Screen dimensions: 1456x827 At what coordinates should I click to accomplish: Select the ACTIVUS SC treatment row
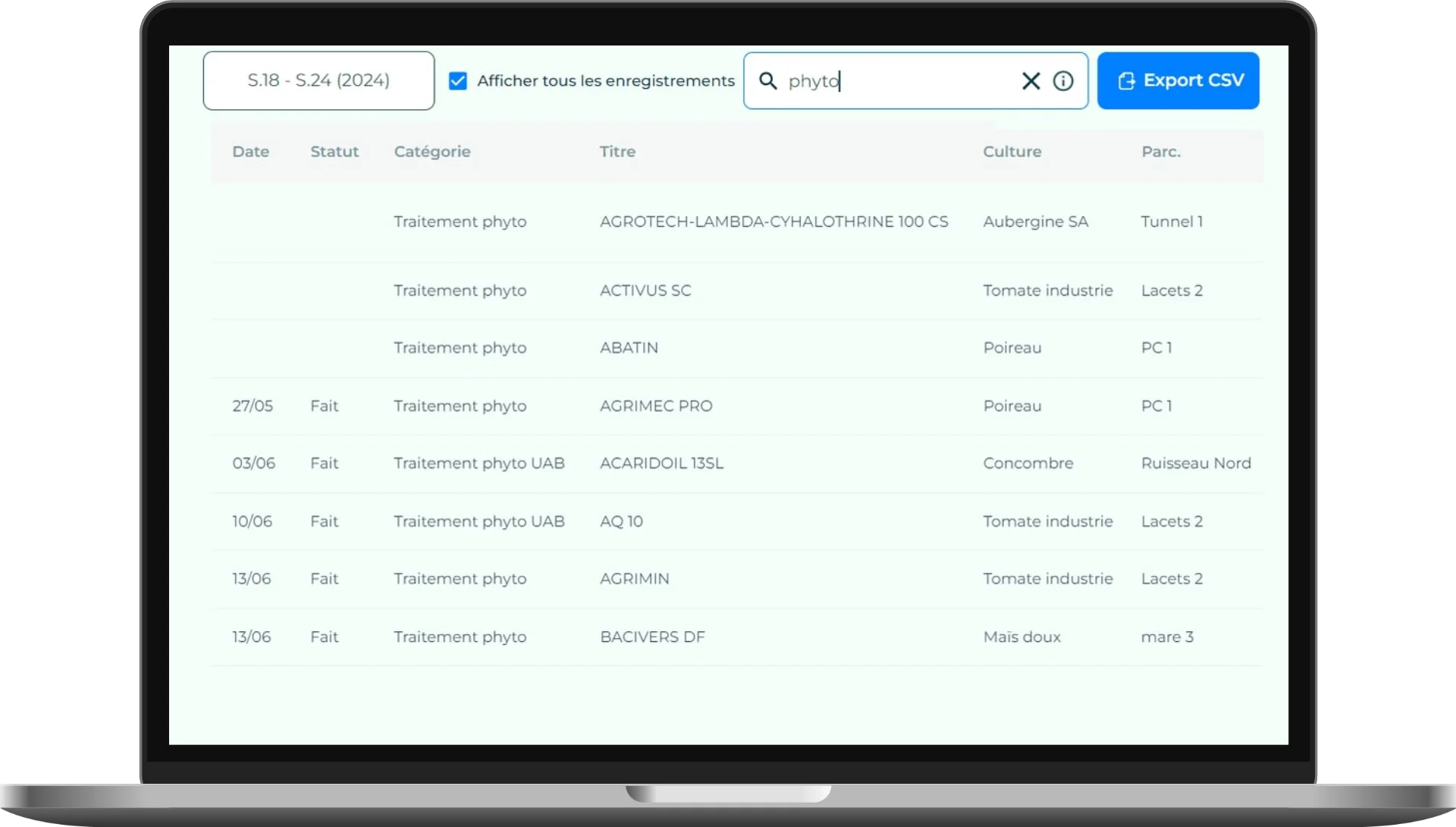click(645, 291)
